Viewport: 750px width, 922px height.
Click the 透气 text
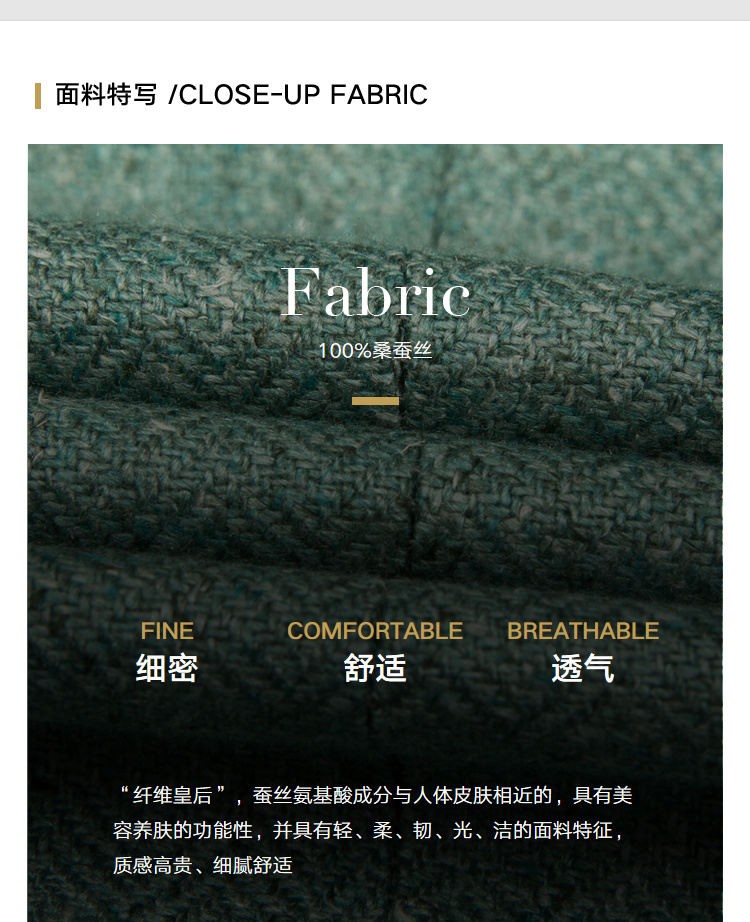pyautogui.click(x=583, y=668)
